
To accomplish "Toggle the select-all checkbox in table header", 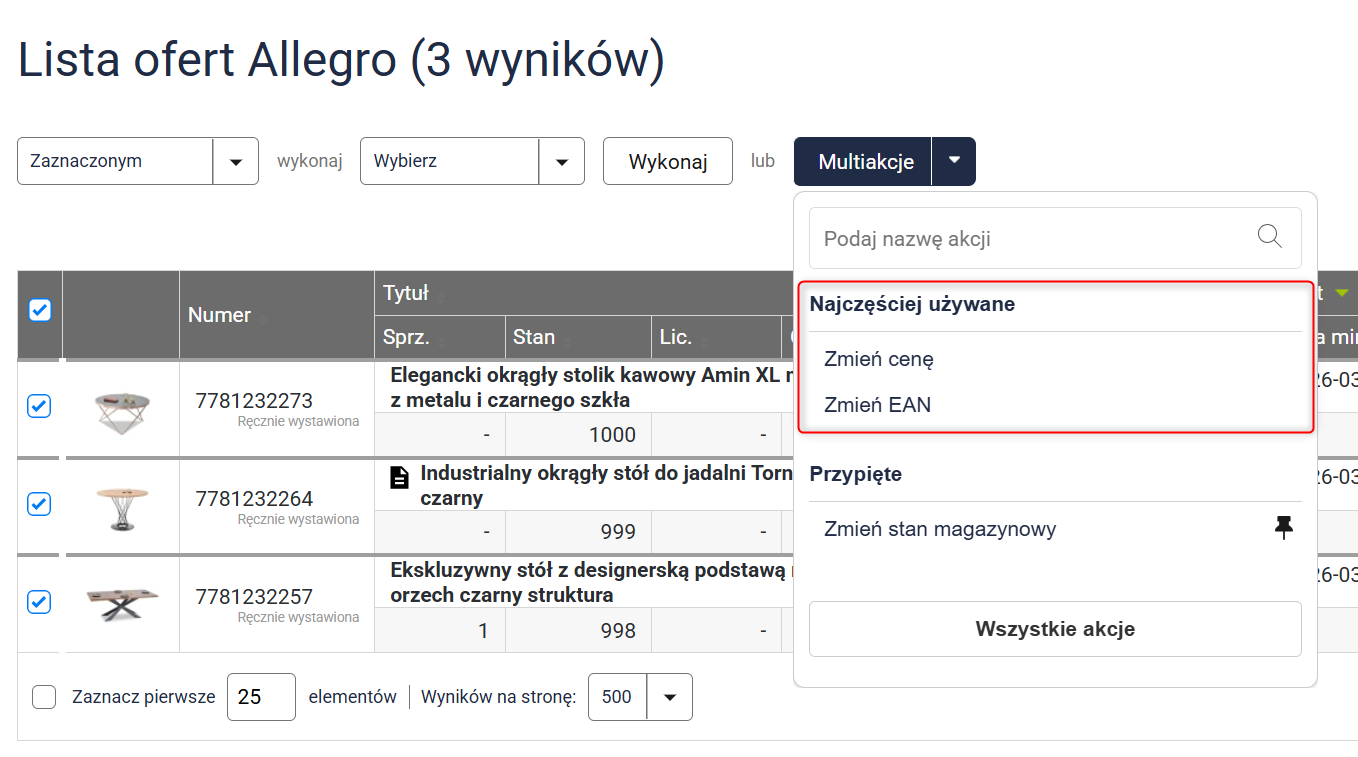I will (39, 310).
